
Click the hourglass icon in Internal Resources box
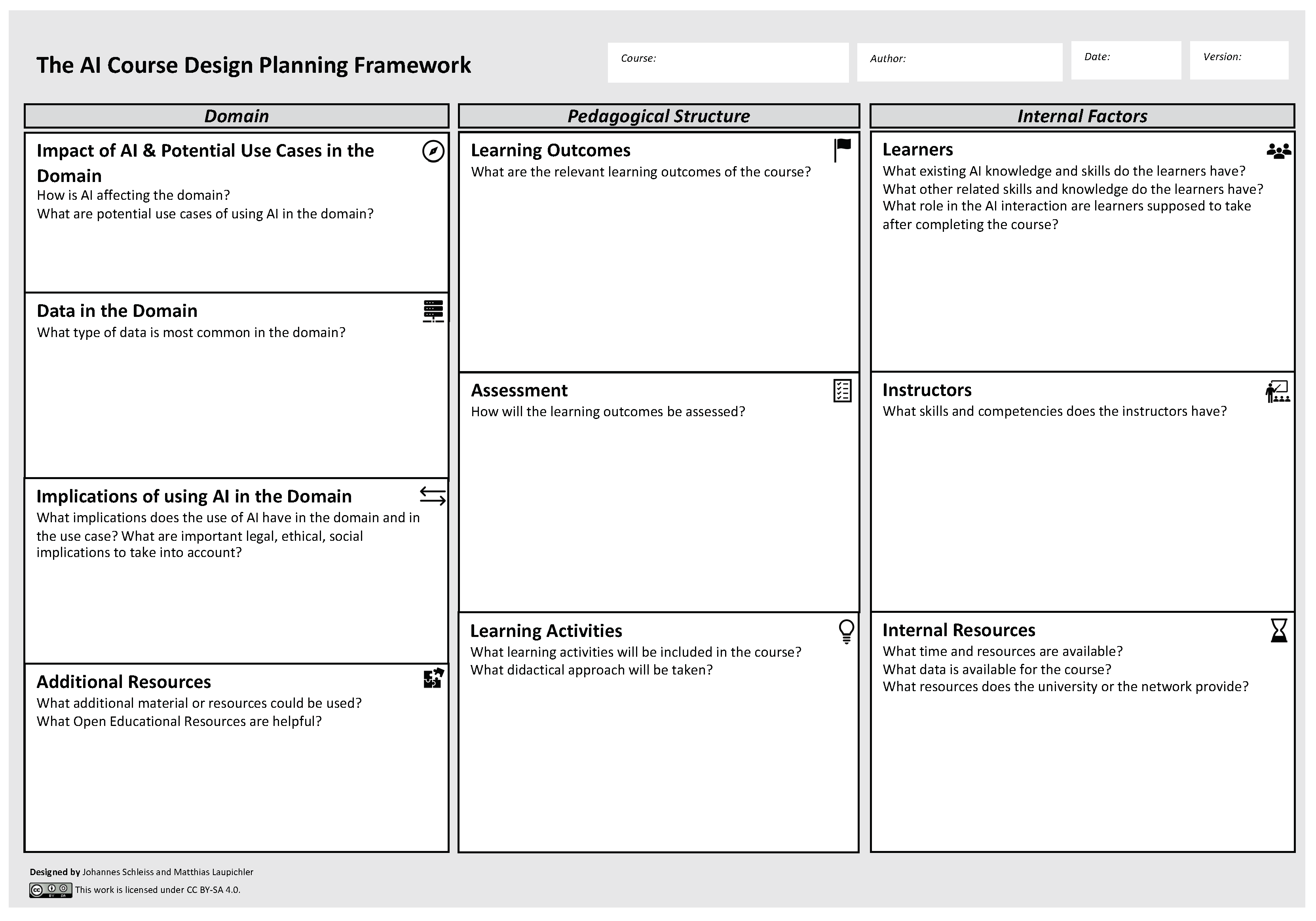(1279, 630)
